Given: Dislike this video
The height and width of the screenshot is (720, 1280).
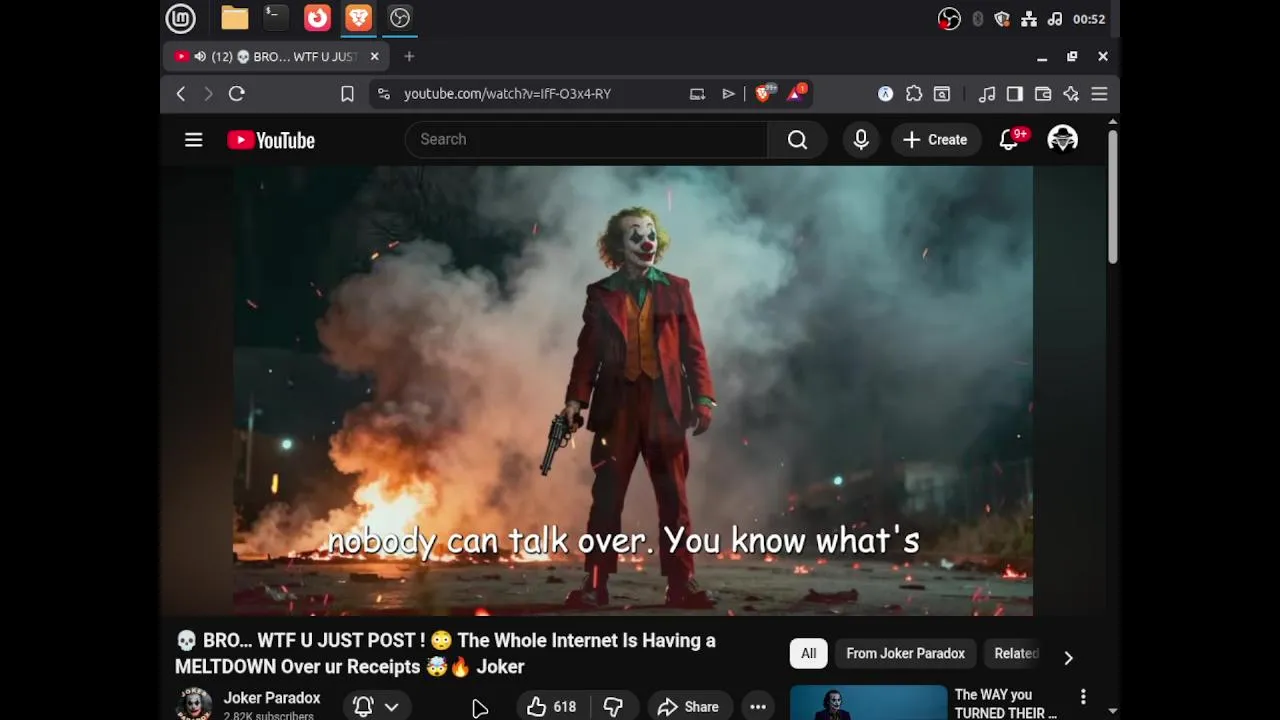Looking at the screenshot, I should (613, 707).
